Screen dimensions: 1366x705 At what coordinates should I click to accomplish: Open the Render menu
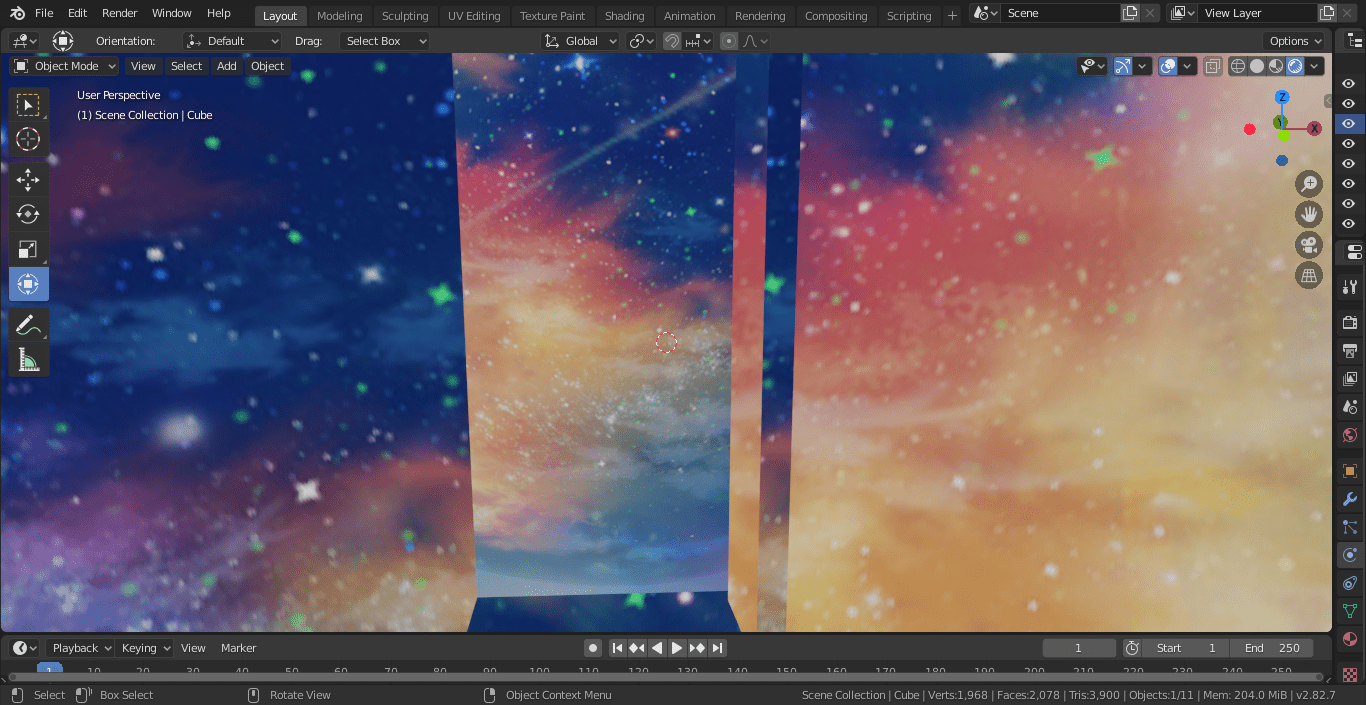(x=120, y=13)
